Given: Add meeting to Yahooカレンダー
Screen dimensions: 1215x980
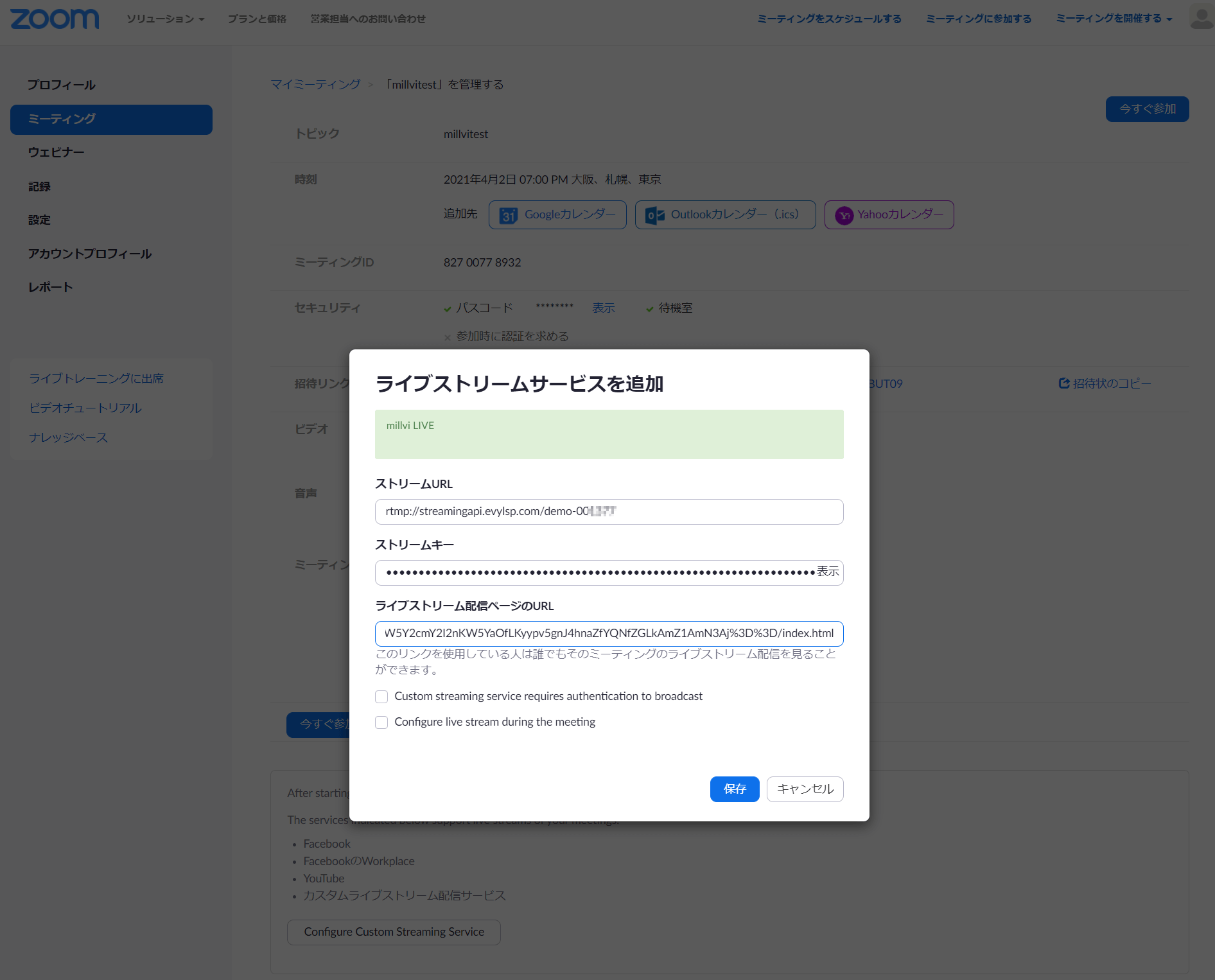Looking at the screenshot, I should [888, 214].
